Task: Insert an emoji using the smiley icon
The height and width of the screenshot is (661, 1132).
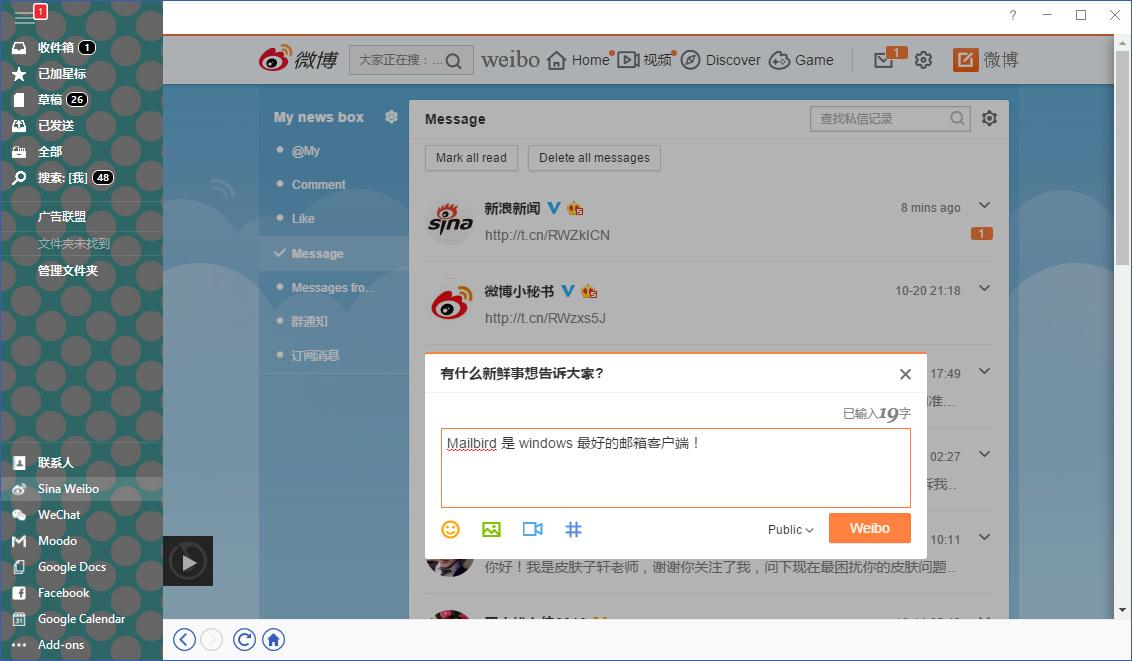Action: [x=451, y=529]
